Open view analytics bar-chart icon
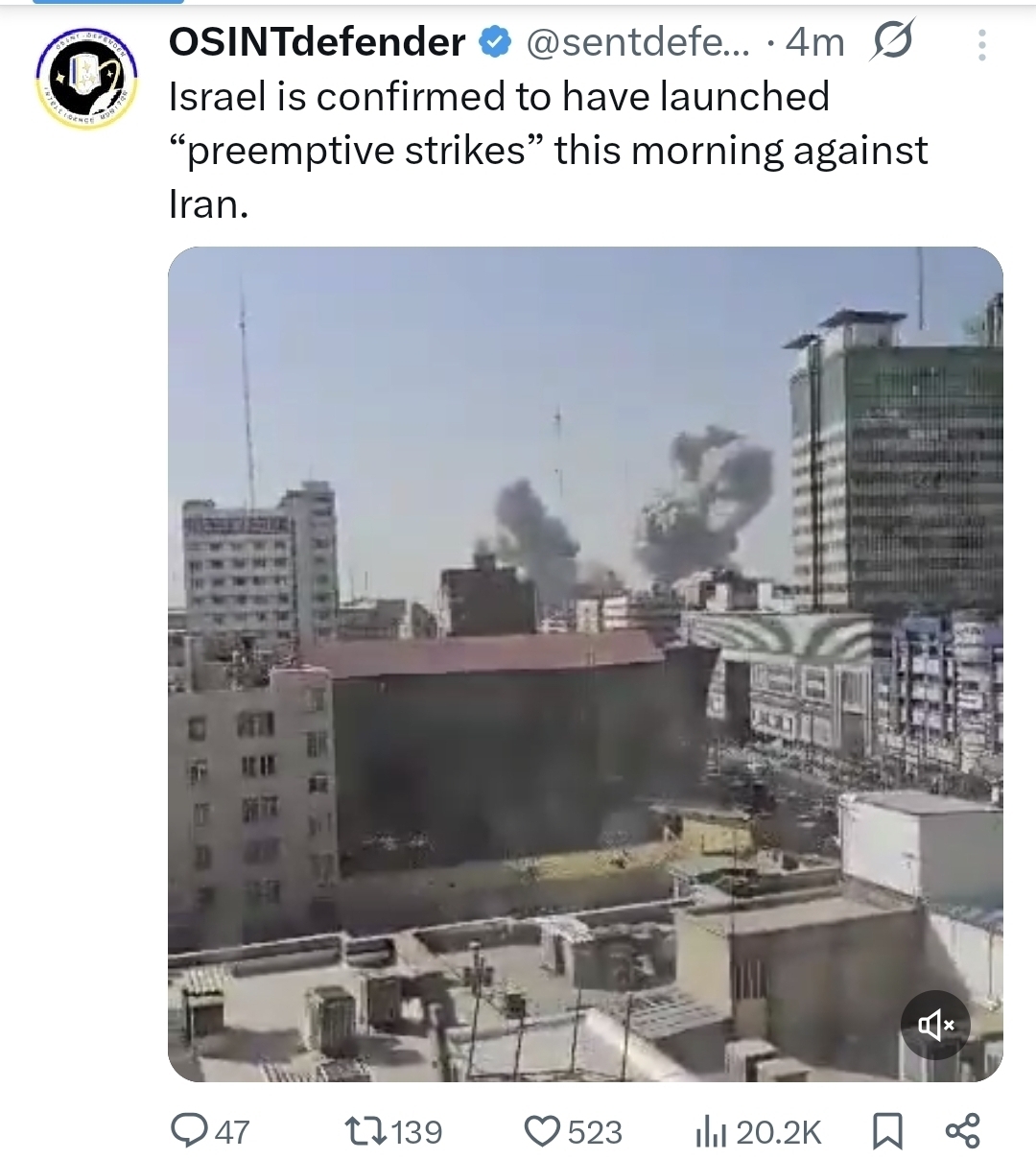Viewport: 1036px width, 1159px height. pyautogui.click(x=711, y=1132)
